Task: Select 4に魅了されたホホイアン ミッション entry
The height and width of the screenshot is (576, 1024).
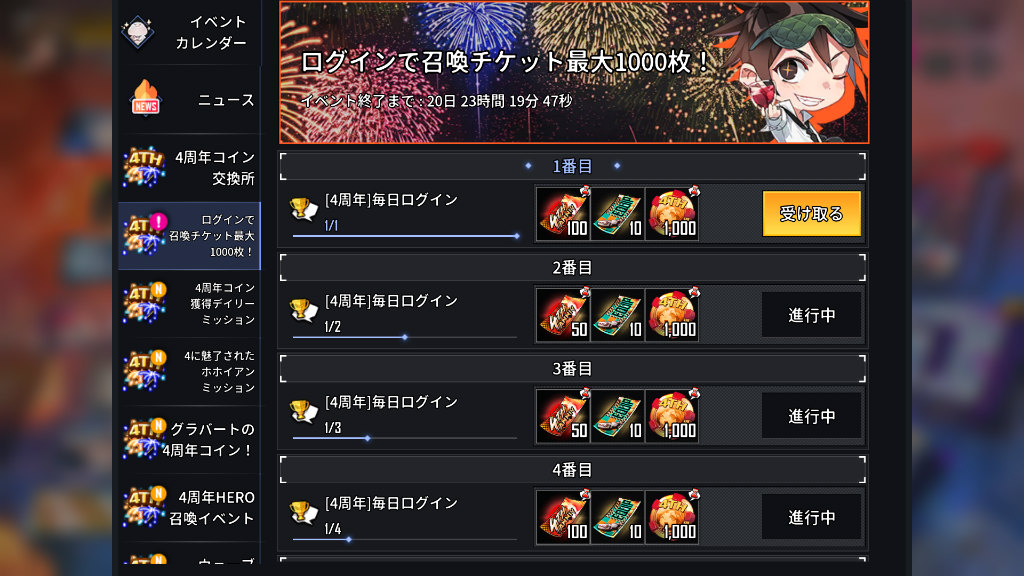Action: pos(189,372)
